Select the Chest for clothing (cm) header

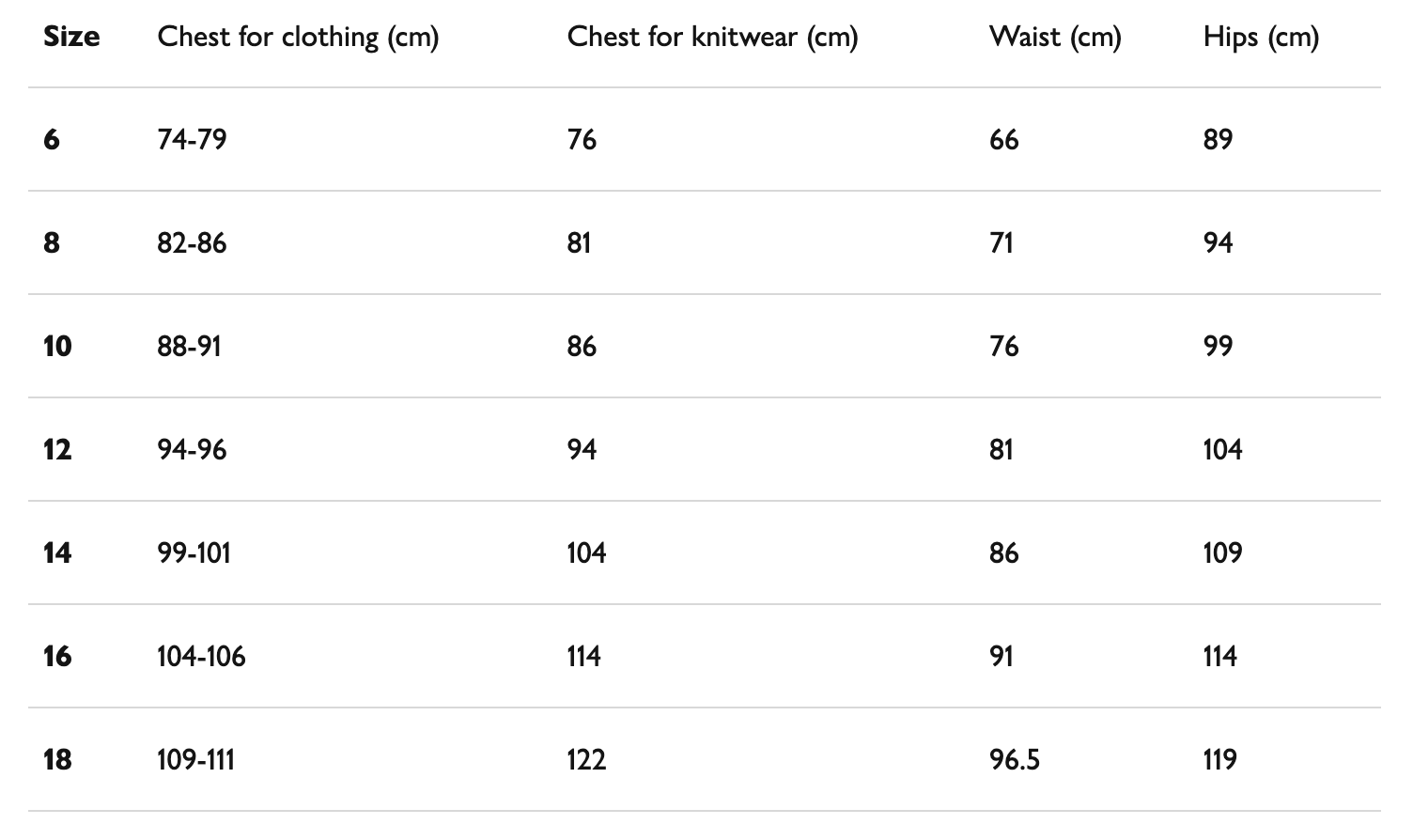point(298,38)
